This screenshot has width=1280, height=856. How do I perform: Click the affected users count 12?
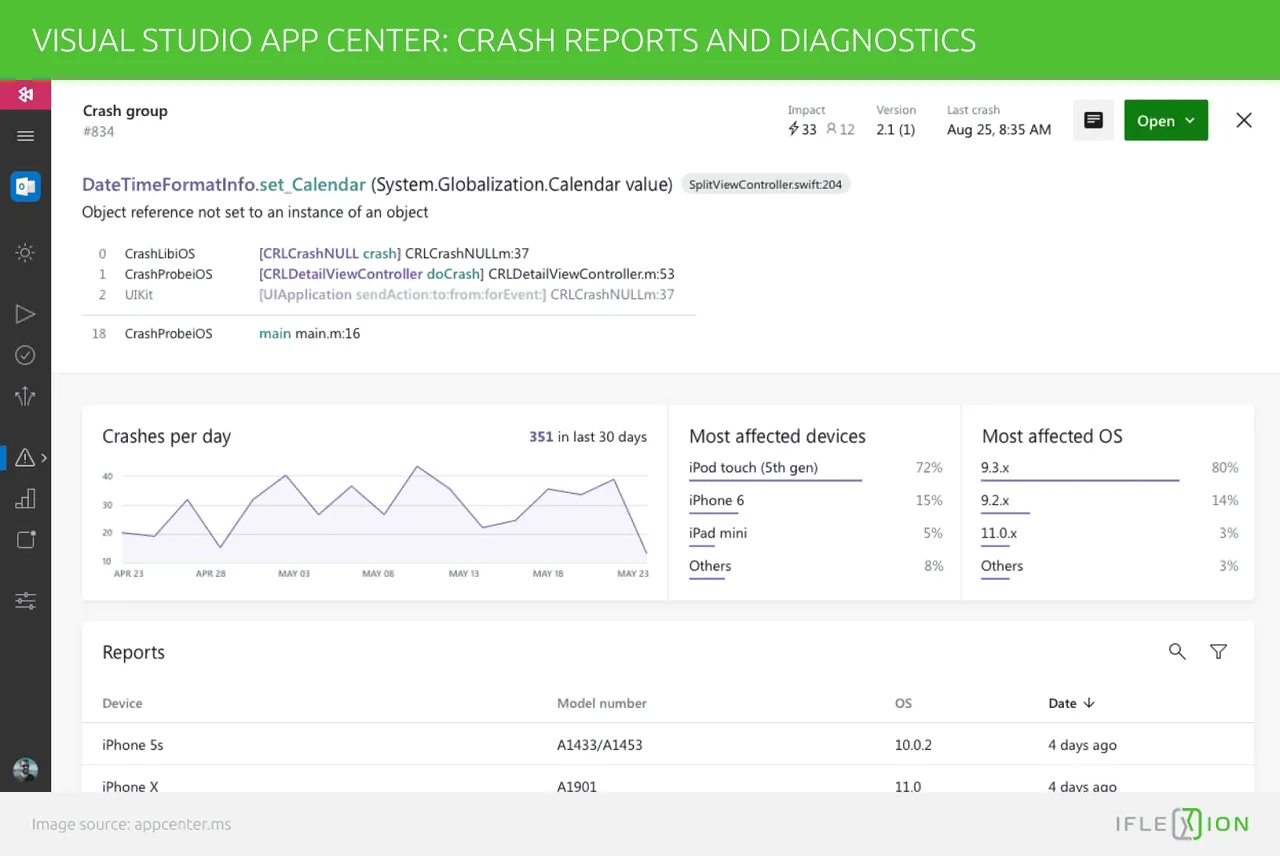[840, 129]
